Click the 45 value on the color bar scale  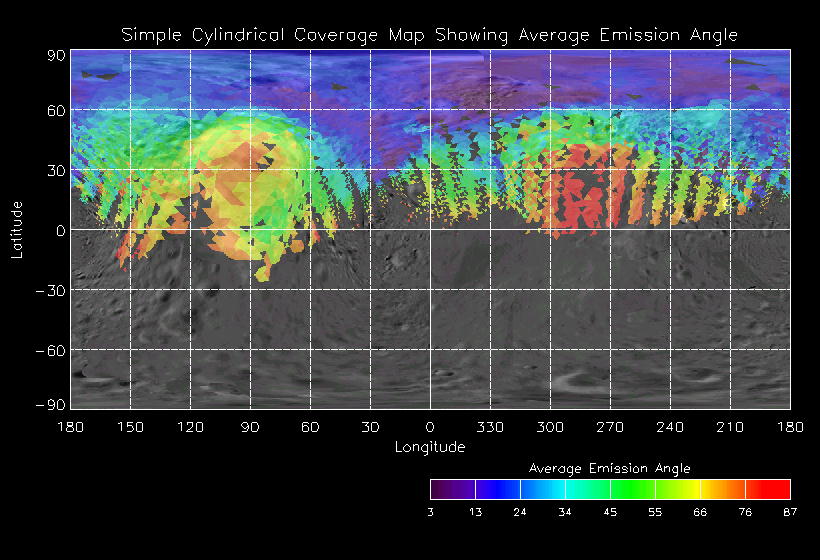[x=610, y=512]
